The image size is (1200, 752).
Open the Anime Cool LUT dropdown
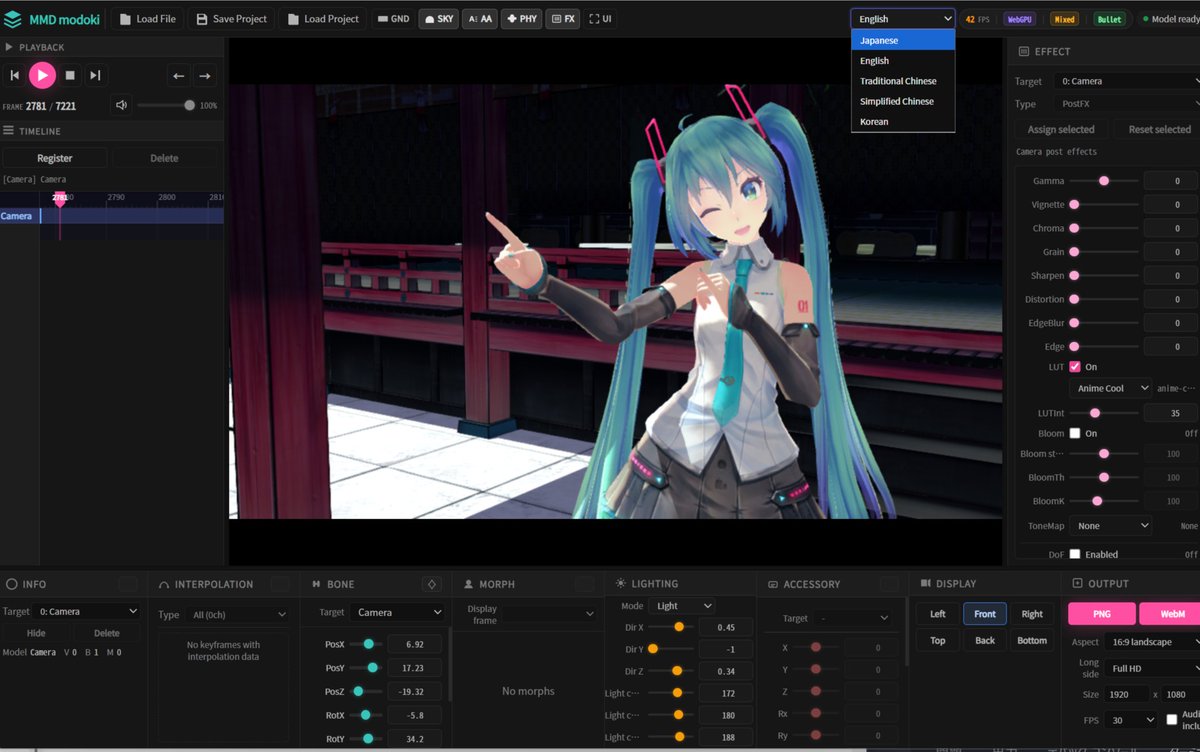click(1110, 388)
